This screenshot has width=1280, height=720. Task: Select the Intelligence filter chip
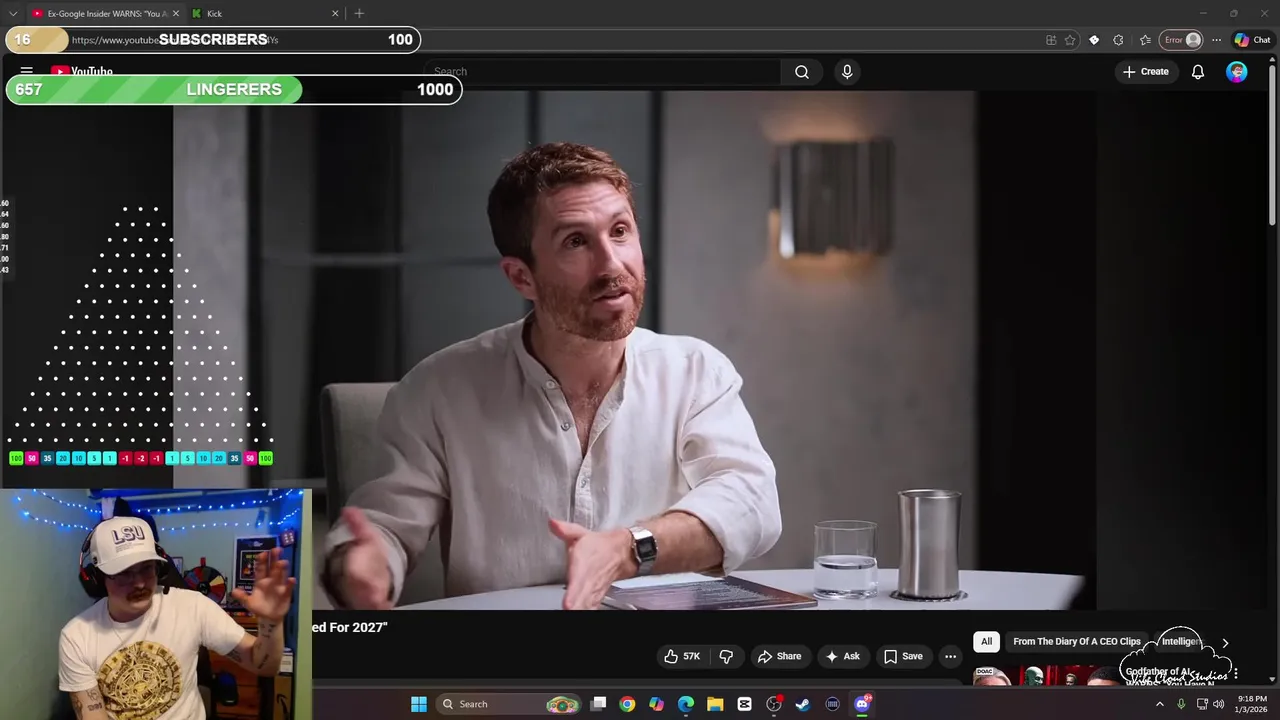pyautogui.click(x=1180, y=641)
